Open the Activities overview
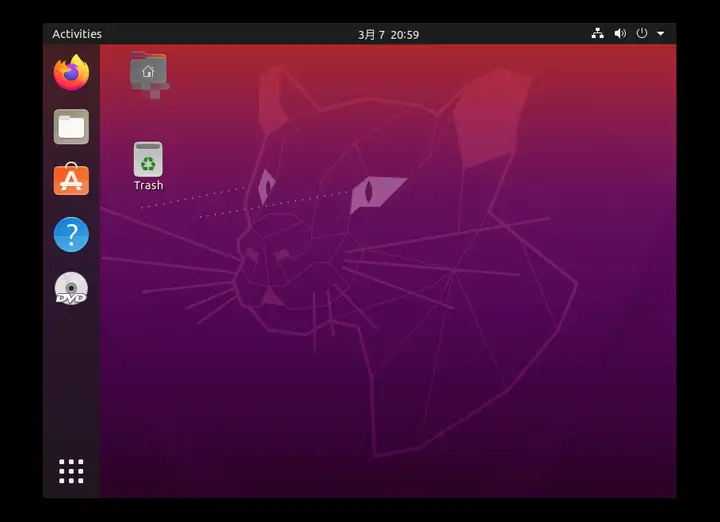 pos(77,34)
